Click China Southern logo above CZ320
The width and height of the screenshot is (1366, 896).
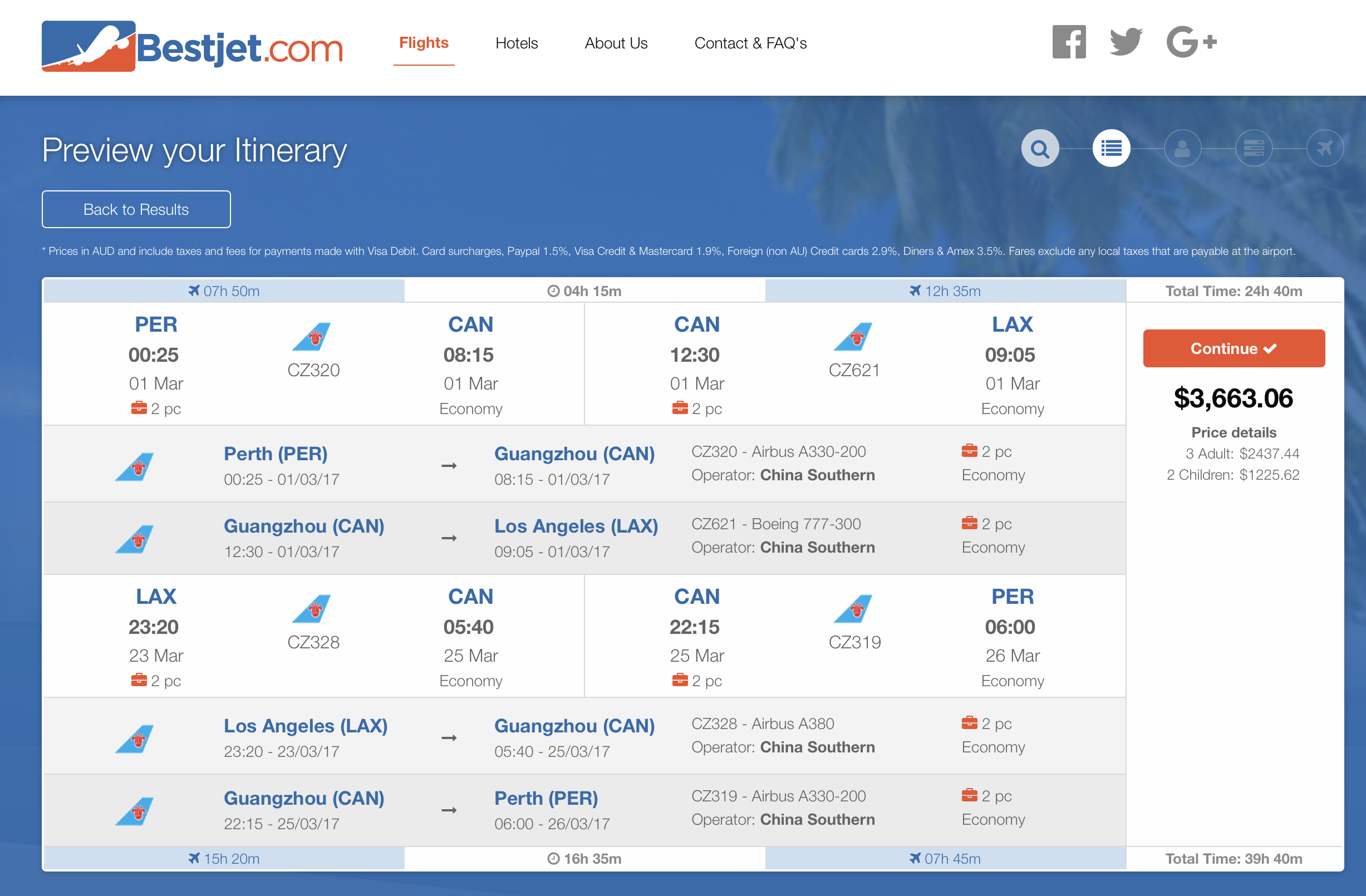(312, 337)
